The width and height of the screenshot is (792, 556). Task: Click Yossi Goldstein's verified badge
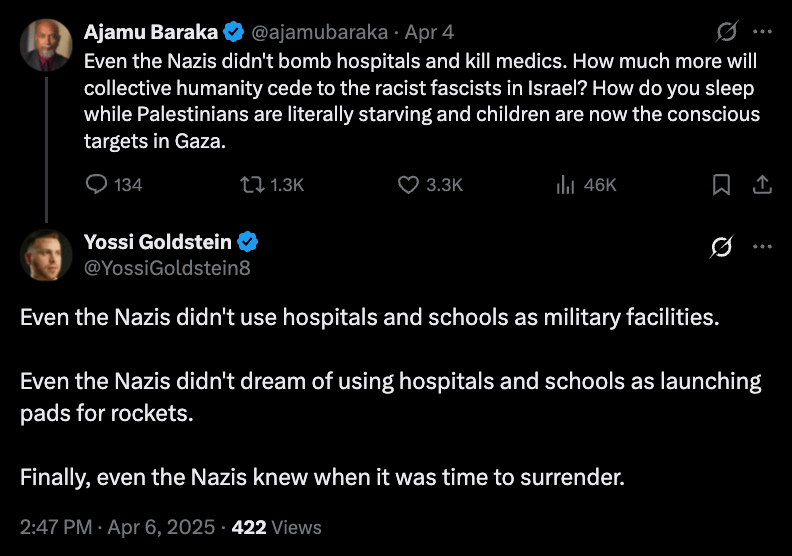tap(248, 242)
